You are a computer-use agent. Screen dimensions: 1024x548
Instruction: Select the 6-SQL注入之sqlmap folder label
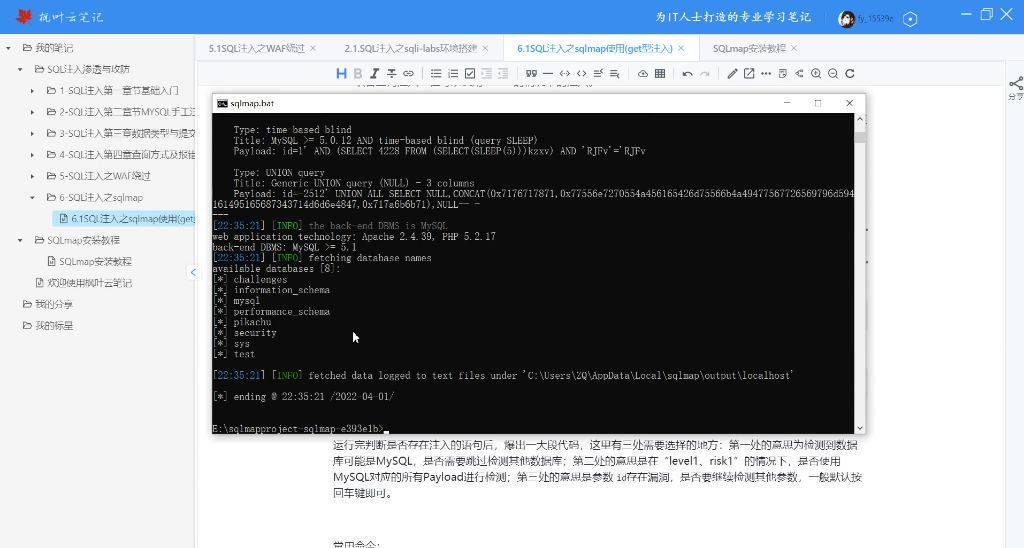tap(101, 197)
